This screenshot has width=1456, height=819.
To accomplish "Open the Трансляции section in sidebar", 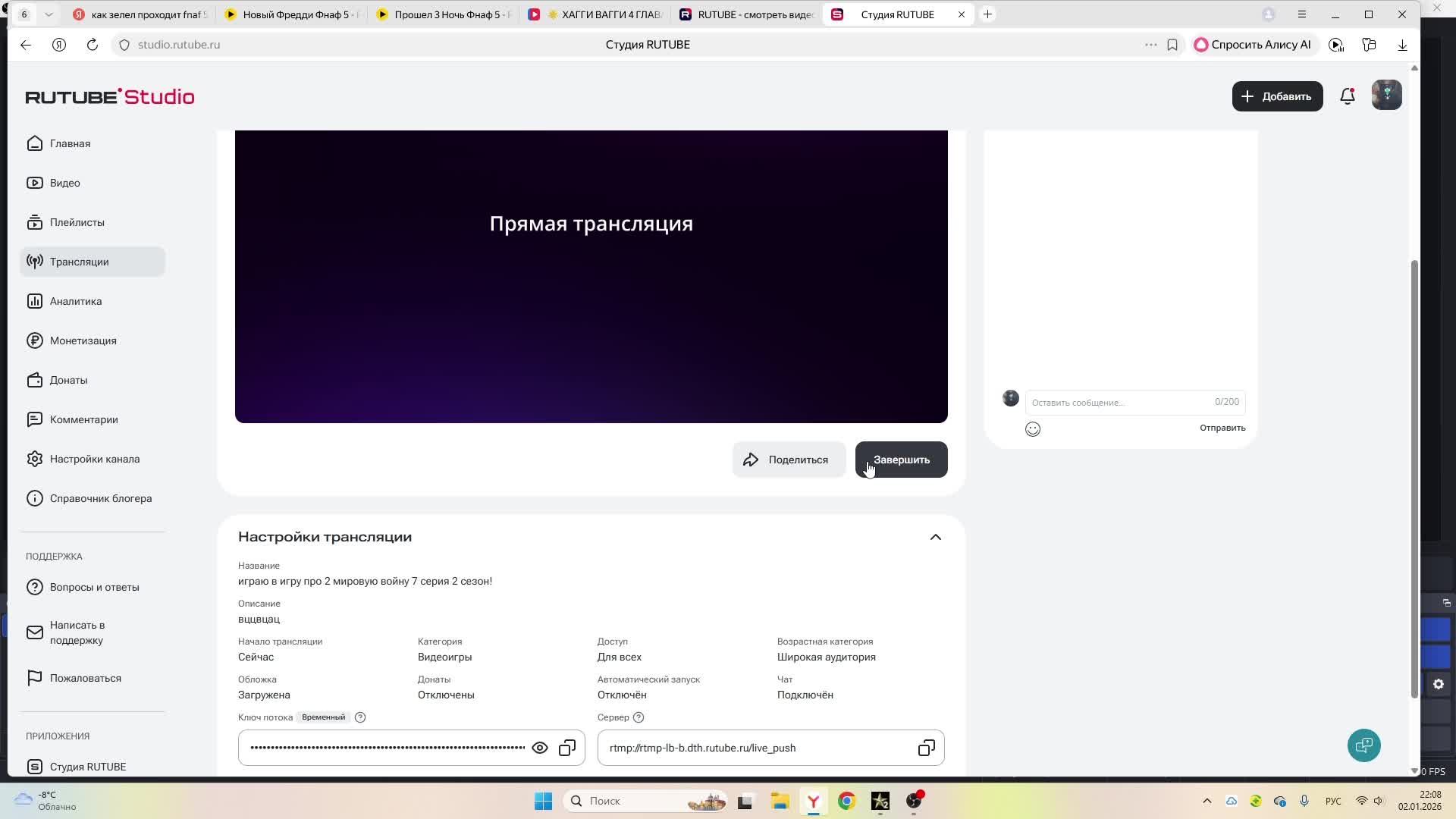I will coord(78,262).
